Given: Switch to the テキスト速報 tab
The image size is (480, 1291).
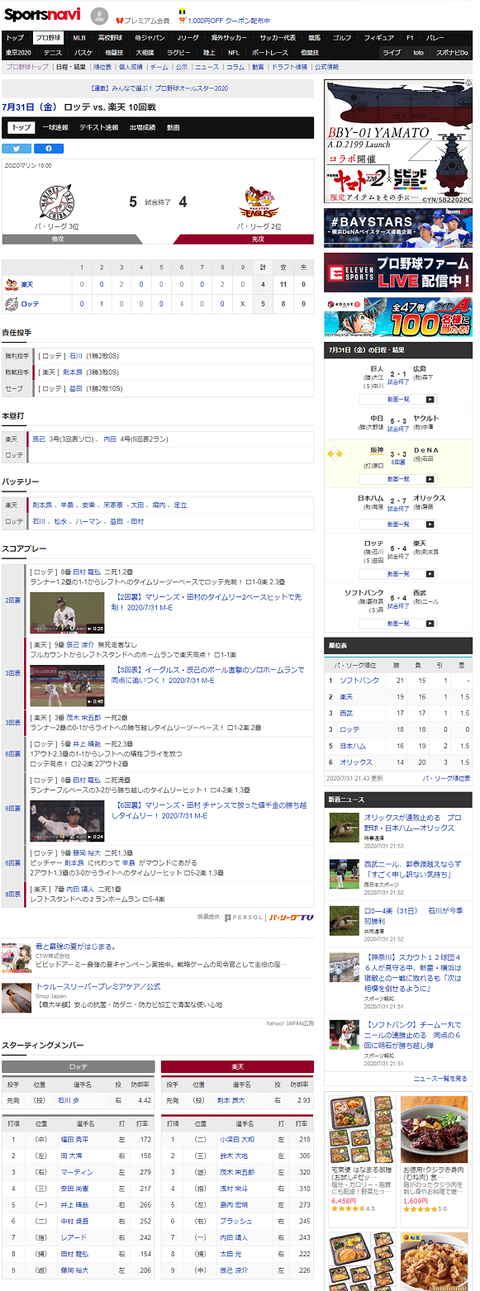Looking at the screenshot, I should pyautogui.click(x=99, y=128).
